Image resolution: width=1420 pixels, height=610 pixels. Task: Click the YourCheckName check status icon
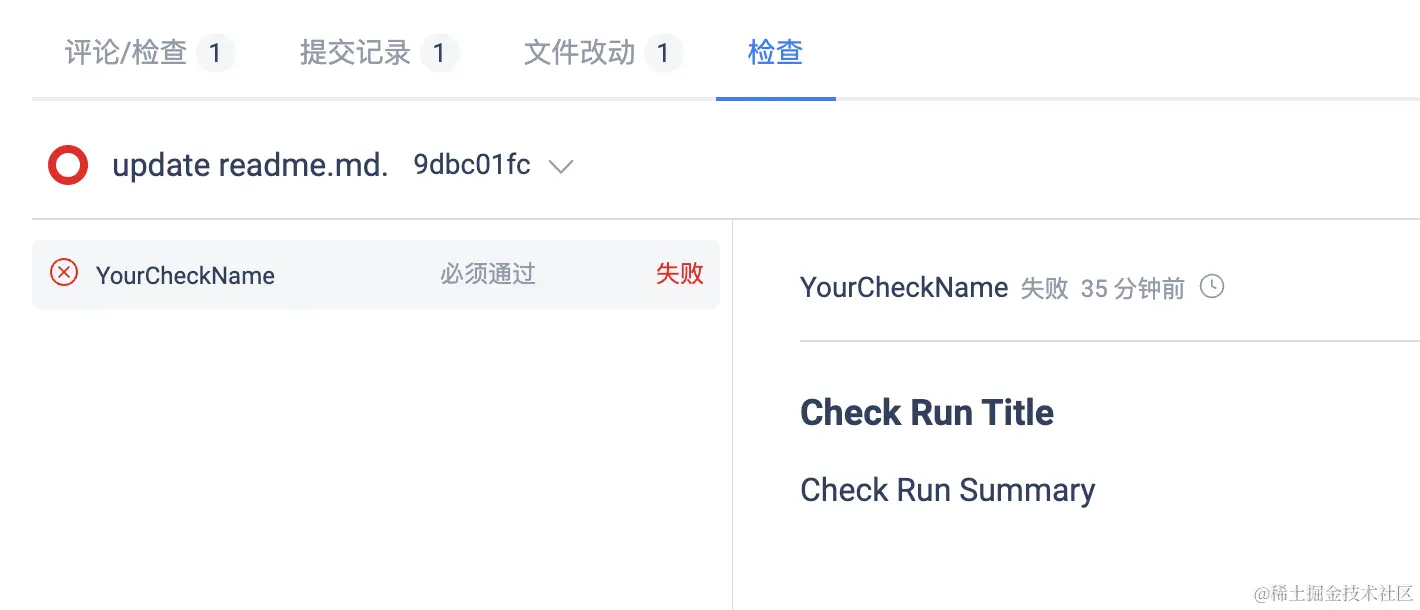click(x=63, y=272)
